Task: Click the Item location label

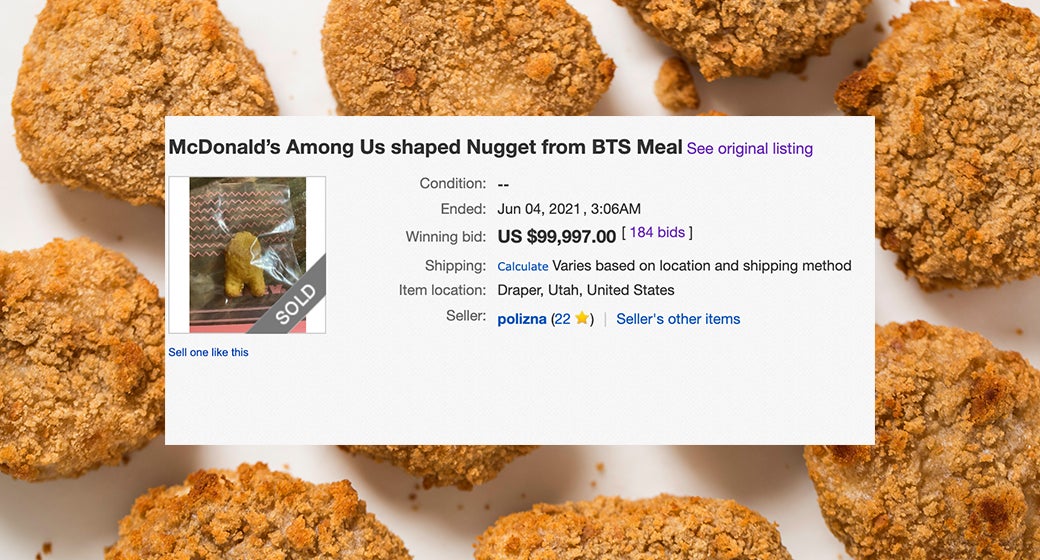Action: point(442,290)
